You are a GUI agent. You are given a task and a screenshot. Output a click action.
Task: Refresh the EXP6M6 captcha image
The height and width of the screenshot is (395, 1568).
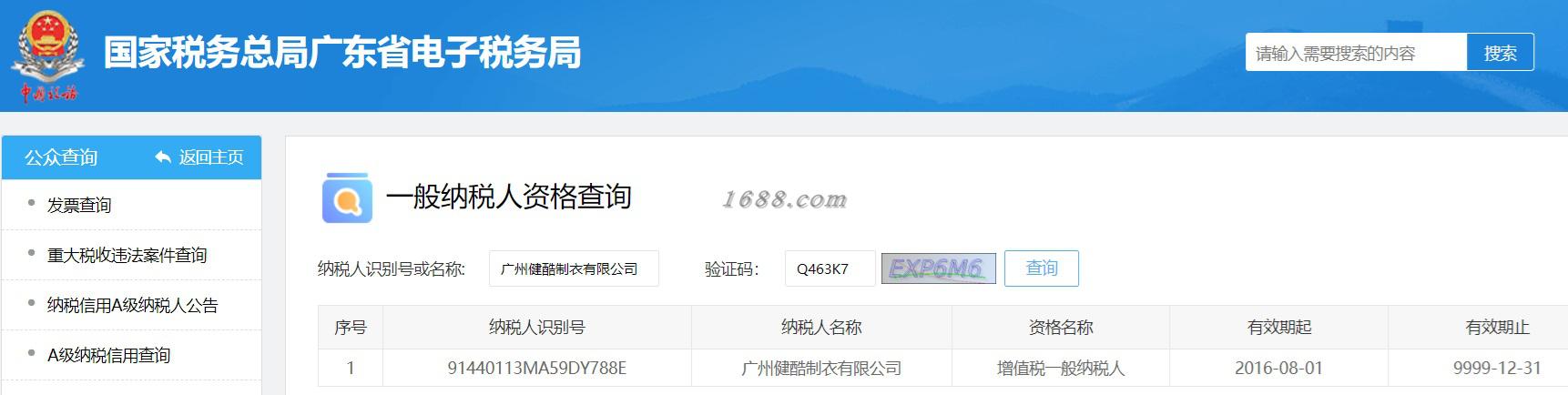(938, 268)
